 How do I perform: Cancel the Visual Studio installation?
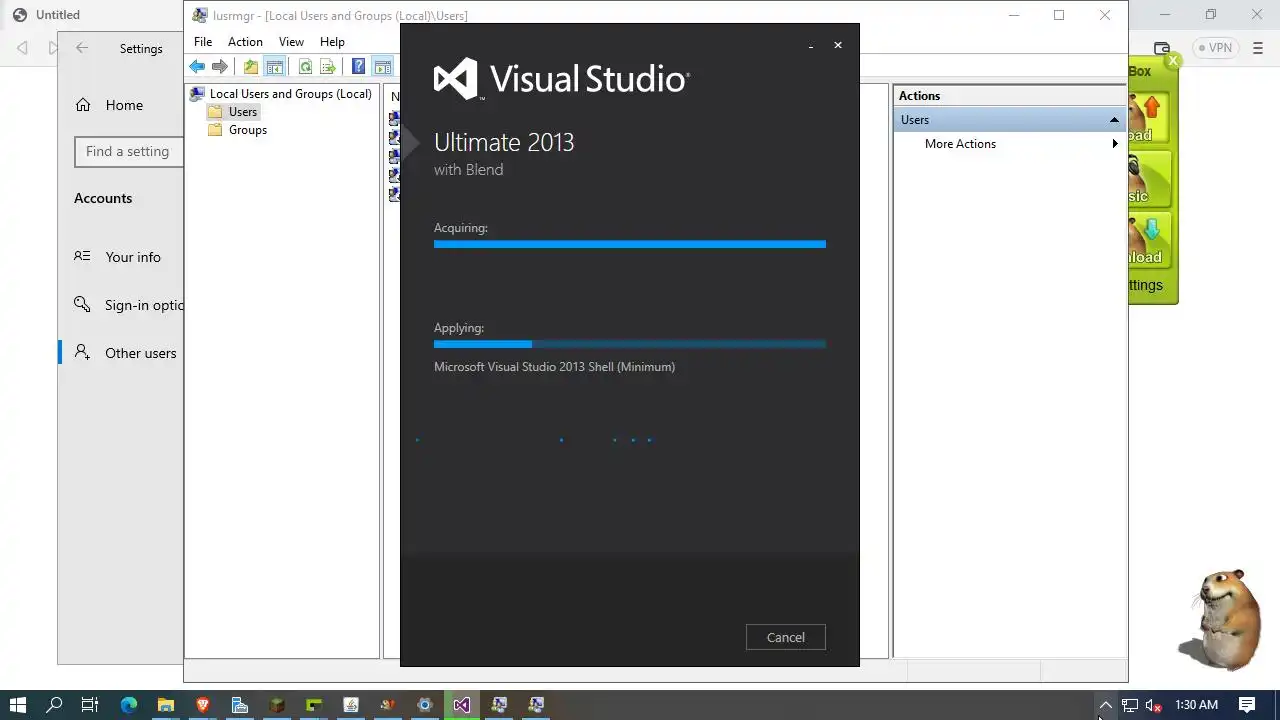click(x=786, y=637)
